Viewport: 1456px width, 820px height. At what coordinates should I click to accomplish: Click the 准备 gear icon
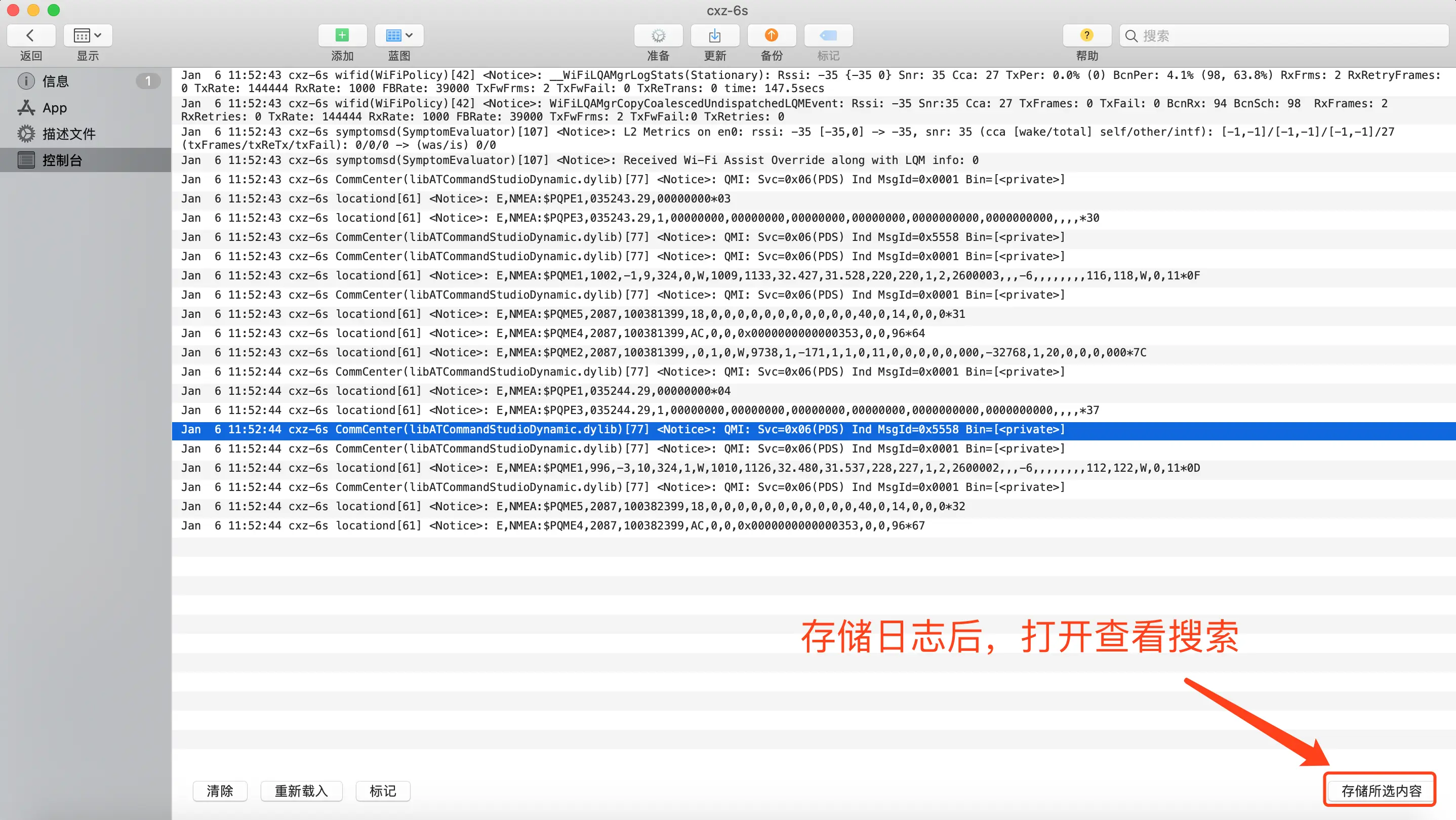tap(658, 35)
